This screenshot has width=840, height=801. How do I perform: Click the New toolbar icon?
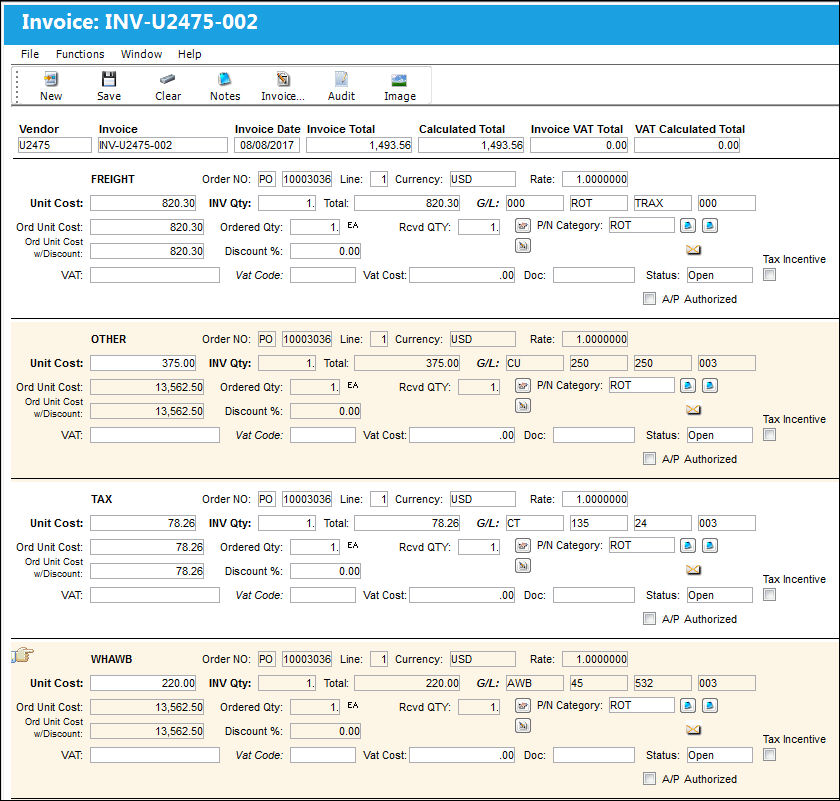click(x=51, y=79)
